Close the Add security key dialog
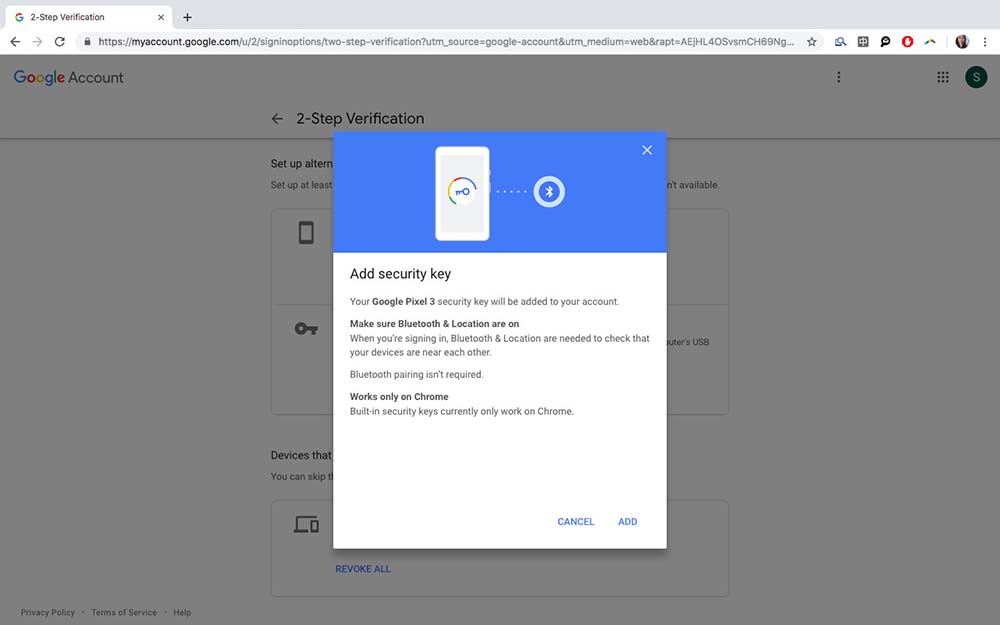Viewport: 1000px width, 625px height. (x=647, y=150)
